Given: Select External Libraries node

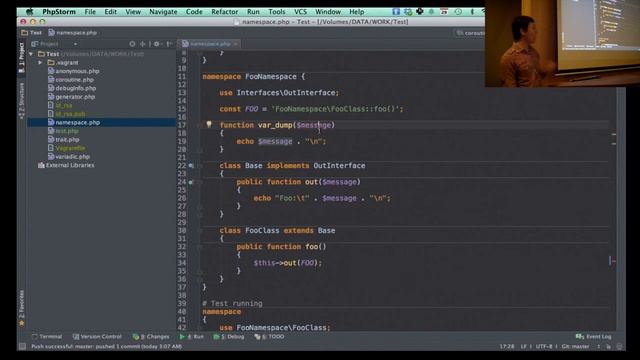Looking at the screenshot, I should tap(66, 165).
